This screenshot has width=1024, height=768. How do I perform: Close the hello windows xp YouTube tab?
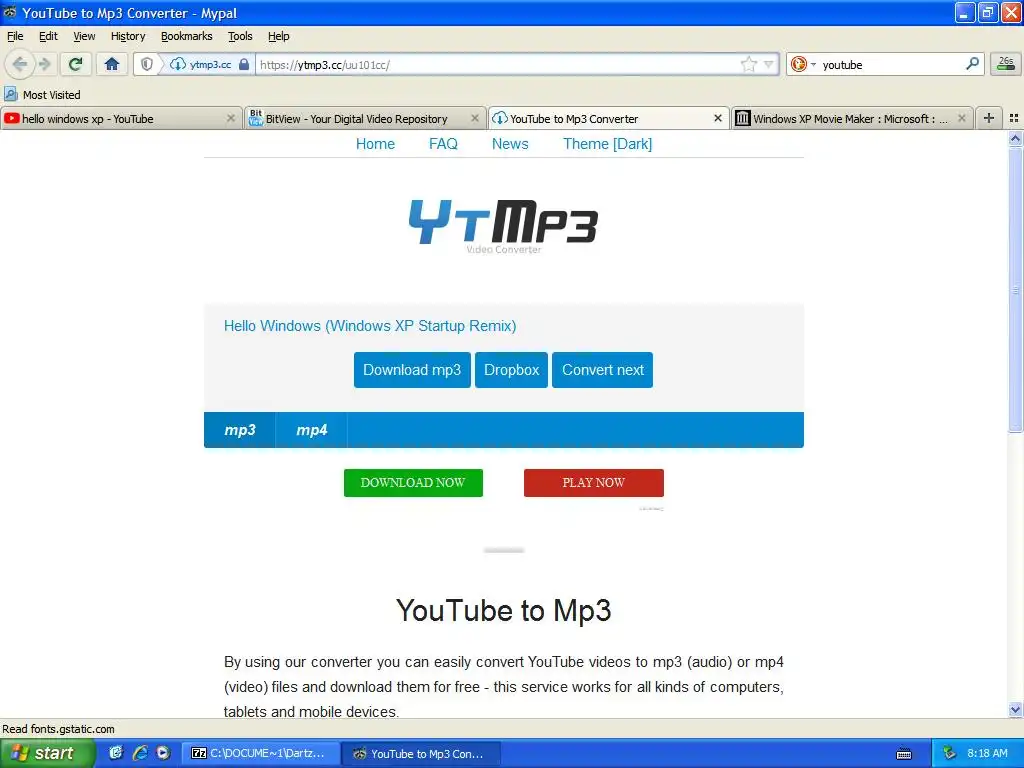point(231,118)
